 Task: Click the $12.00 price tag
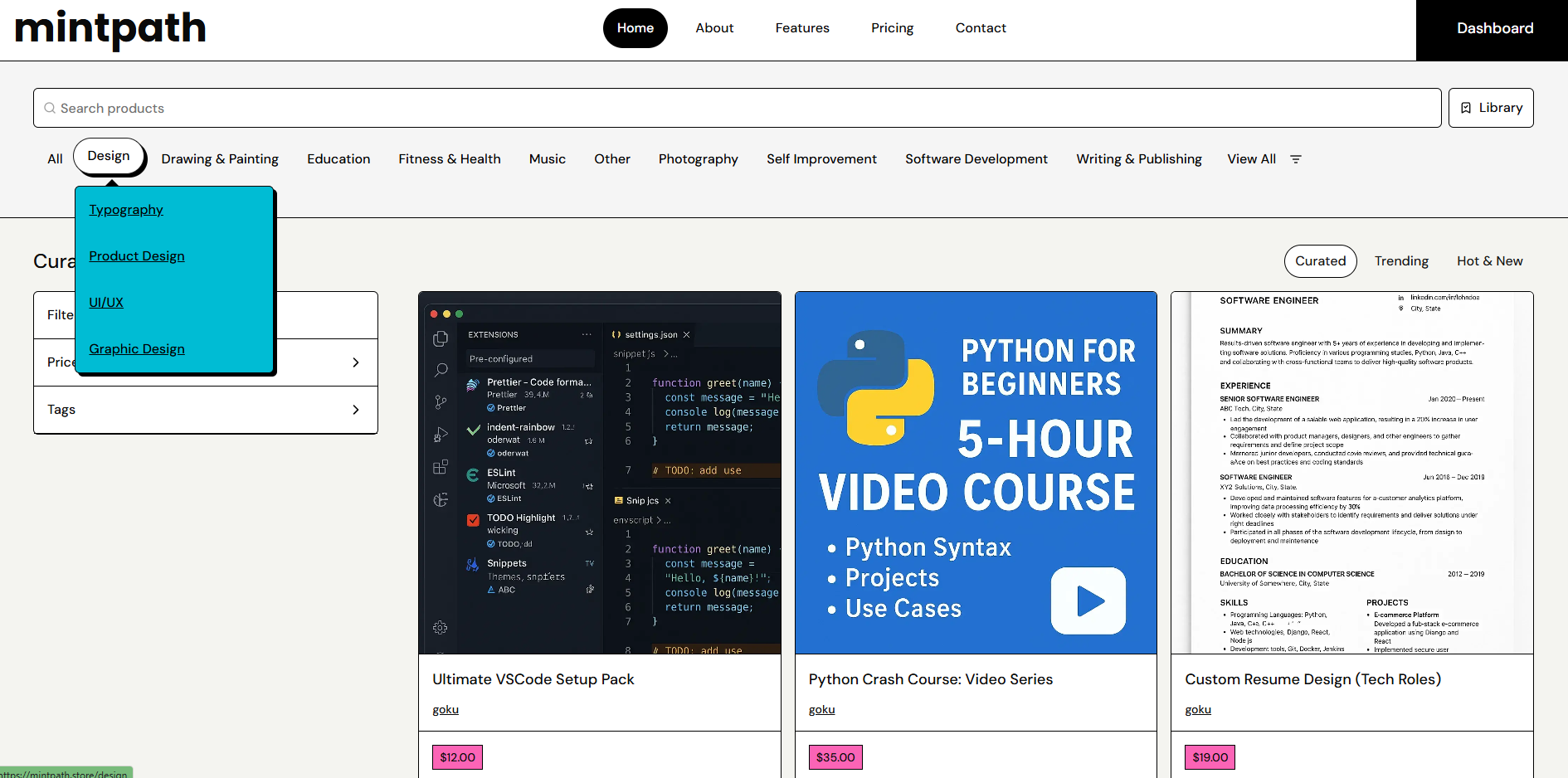tap(457, 757)
